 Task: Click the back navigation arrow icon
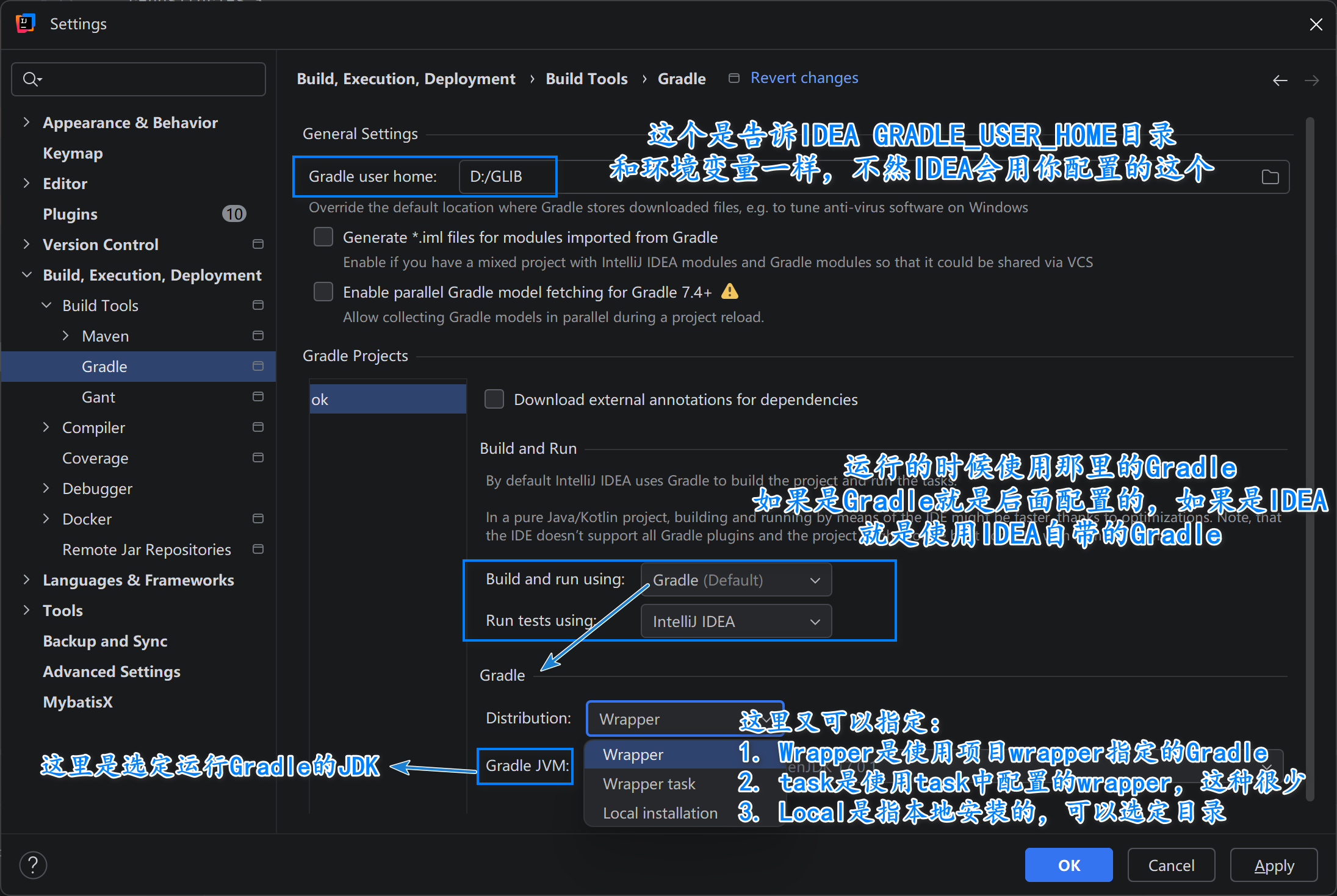(x=1280, y=81)
